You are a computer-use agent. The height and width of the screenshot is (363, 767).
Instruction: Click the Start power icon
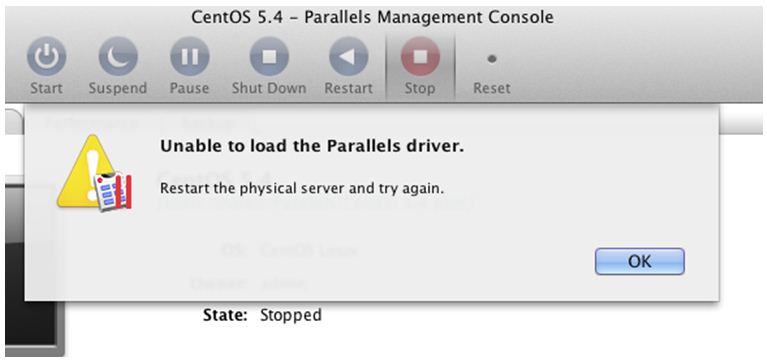[x=46, y=57]
